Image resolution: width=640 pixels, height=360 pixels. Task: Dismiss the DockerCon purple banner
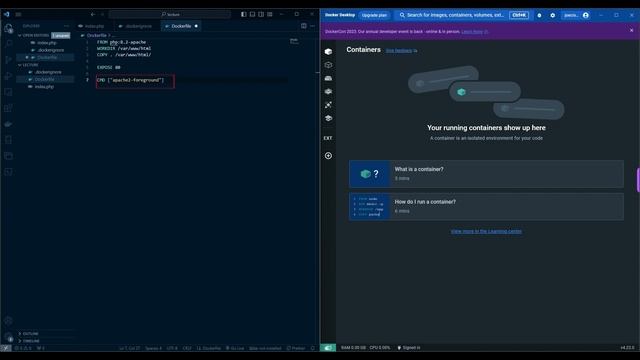pyautogui.click(x=631, y=31)
